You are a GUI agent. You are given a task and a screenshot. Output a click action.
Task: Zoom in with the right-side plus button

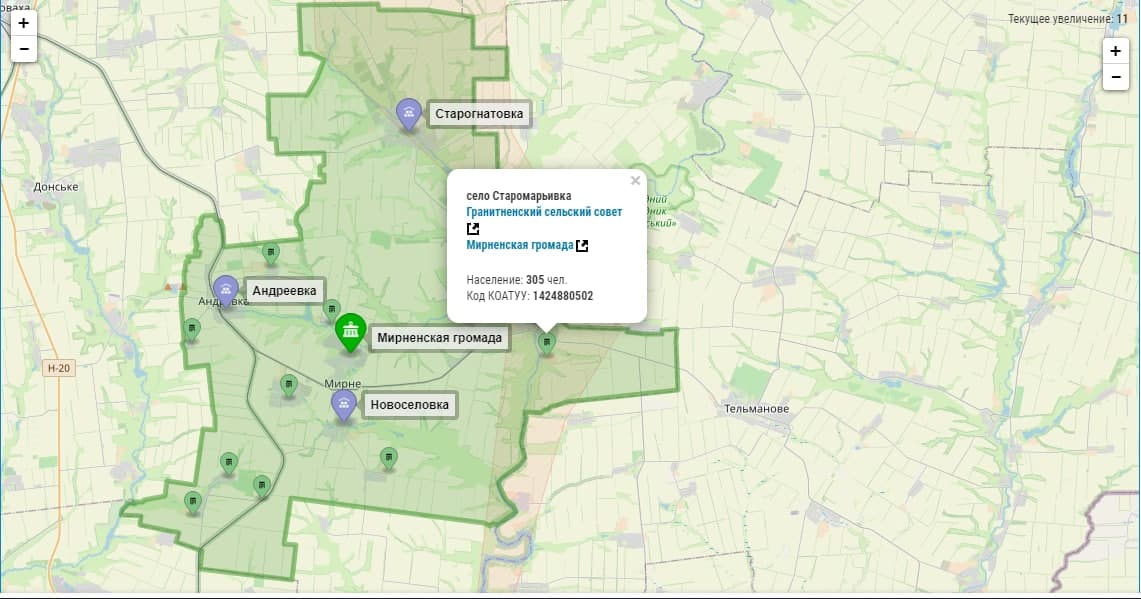click(x=1115, y=51)
